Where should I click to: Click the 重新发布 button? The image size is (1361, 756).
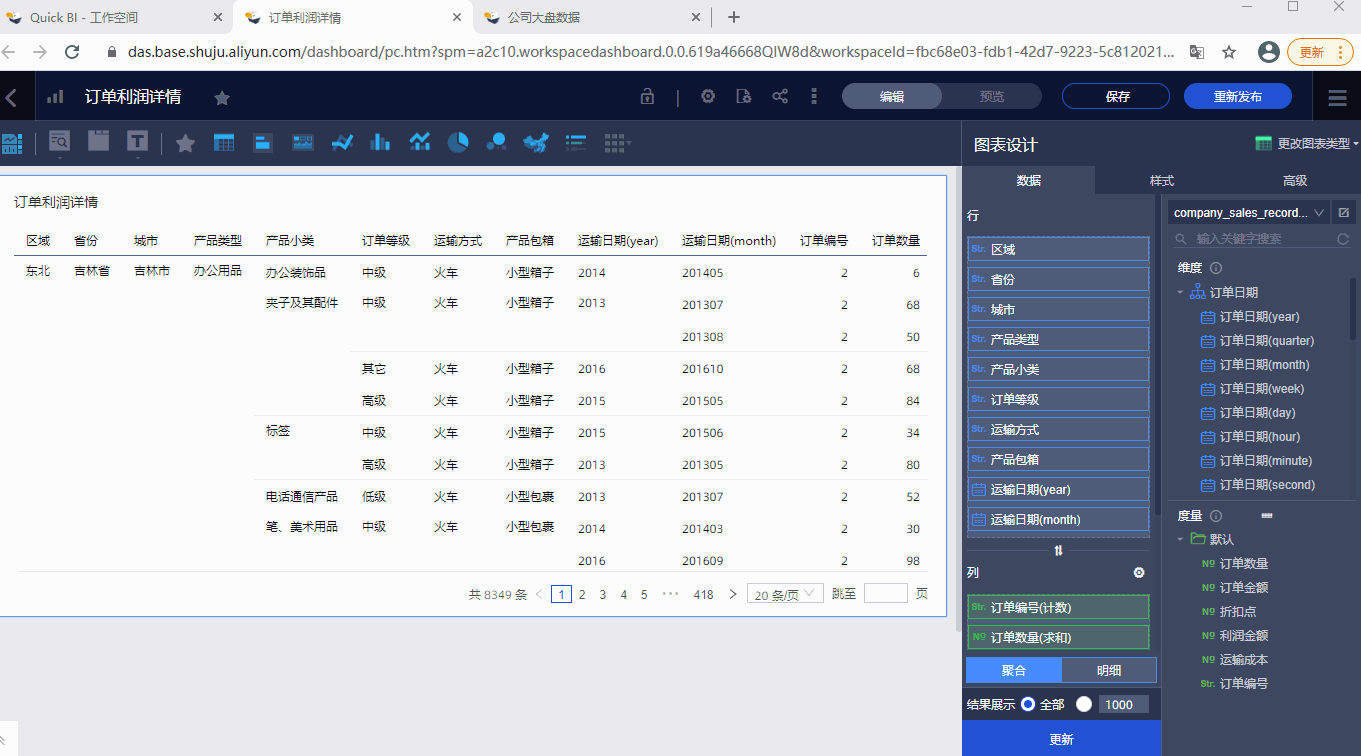(1237, 96)
